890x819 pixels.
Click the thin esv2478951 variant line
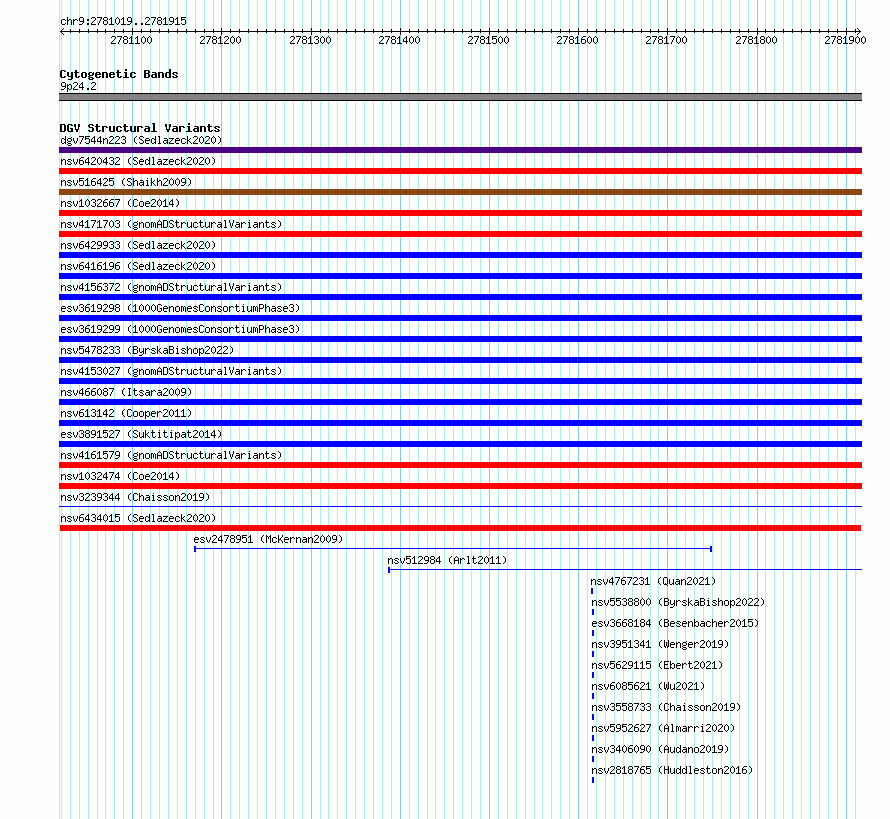[x=453, y=549]
